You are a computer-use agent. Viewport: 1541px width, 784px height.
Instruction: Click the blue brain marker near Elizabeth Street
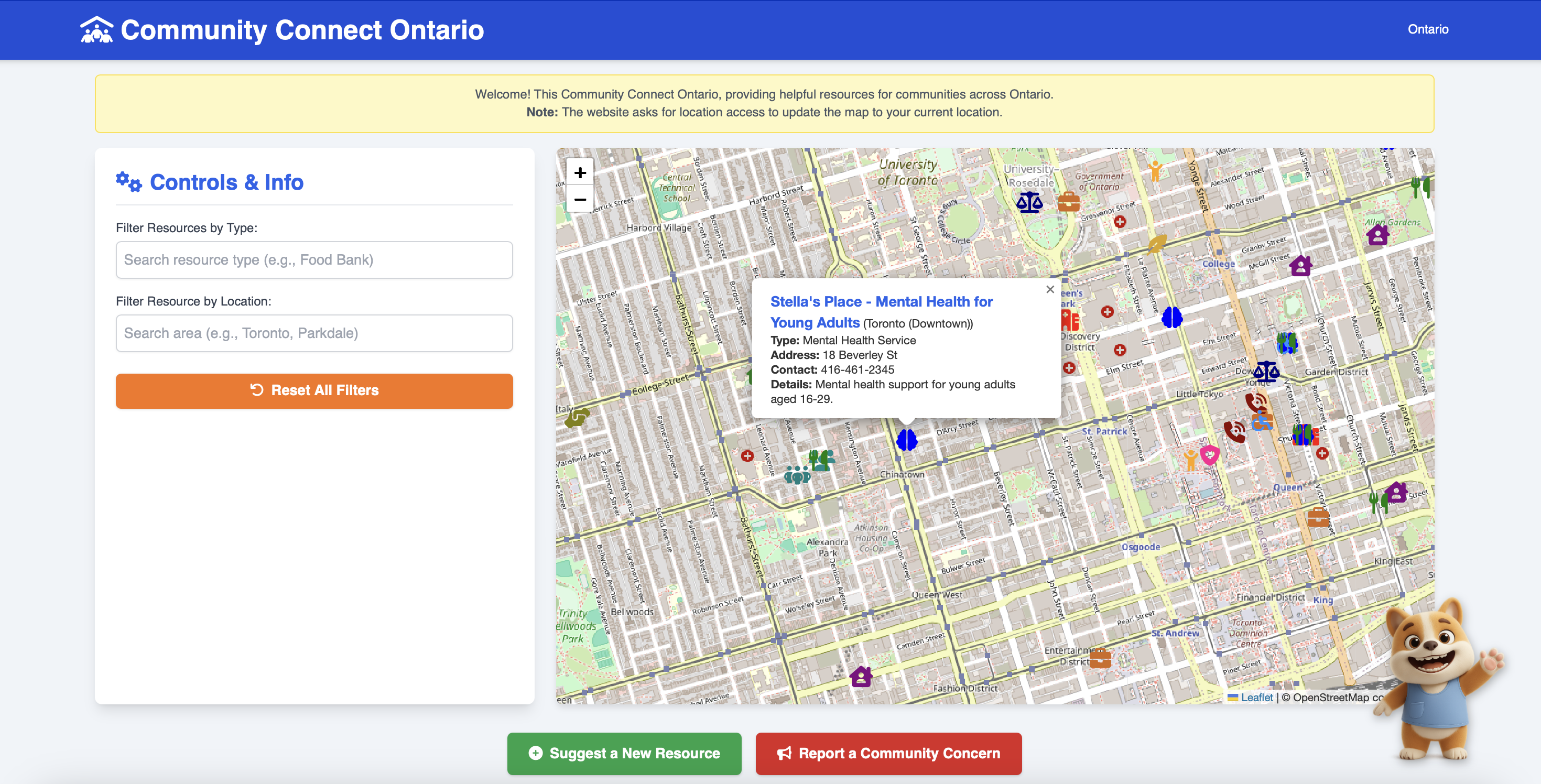click(x=1172, y=317)
